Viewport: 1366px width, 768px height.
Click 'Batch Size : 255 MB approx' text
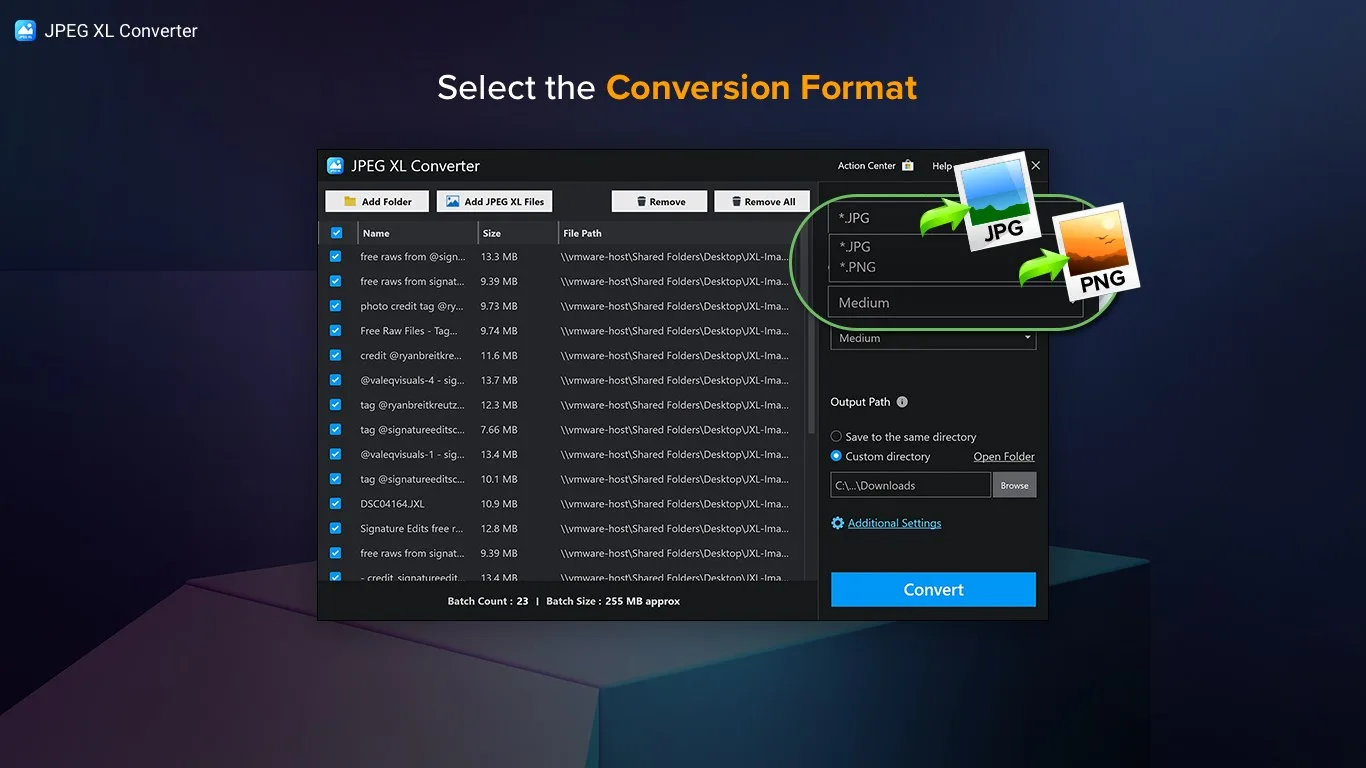(x=613, y=601)
